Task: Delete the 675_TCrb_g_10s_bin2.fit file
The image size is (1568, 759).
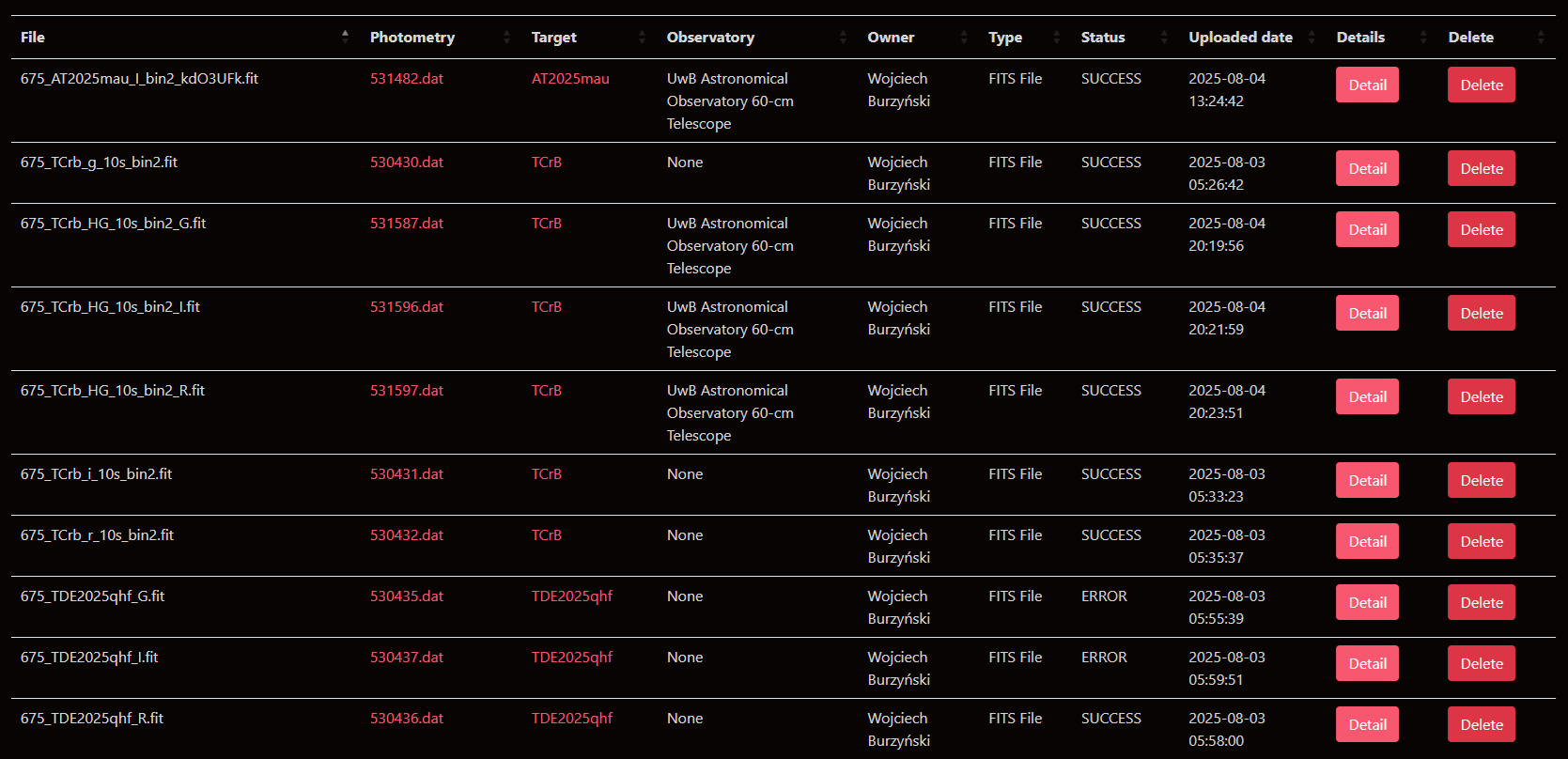Action: point(1481,168)
